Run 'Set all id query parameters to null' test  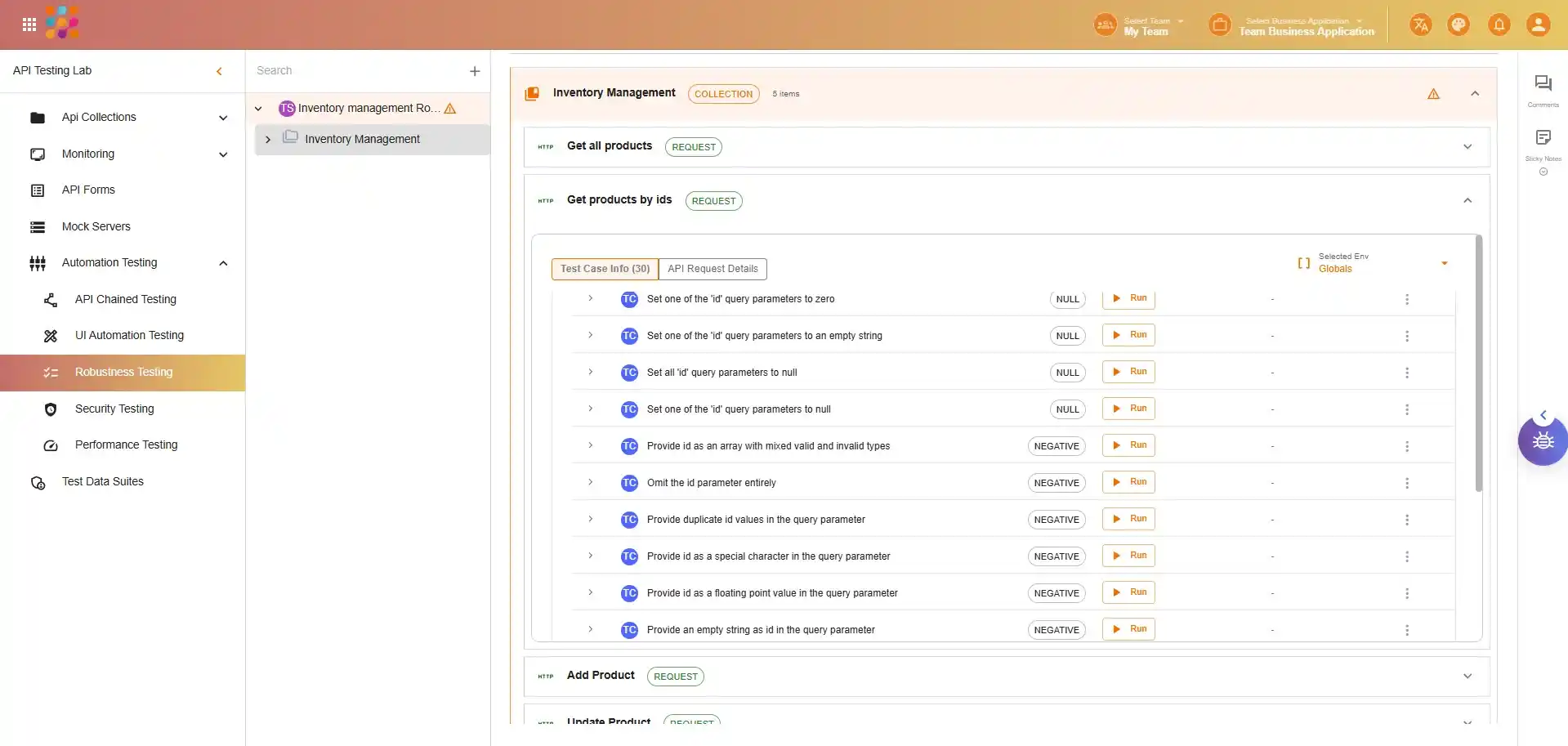[1128, 372]
